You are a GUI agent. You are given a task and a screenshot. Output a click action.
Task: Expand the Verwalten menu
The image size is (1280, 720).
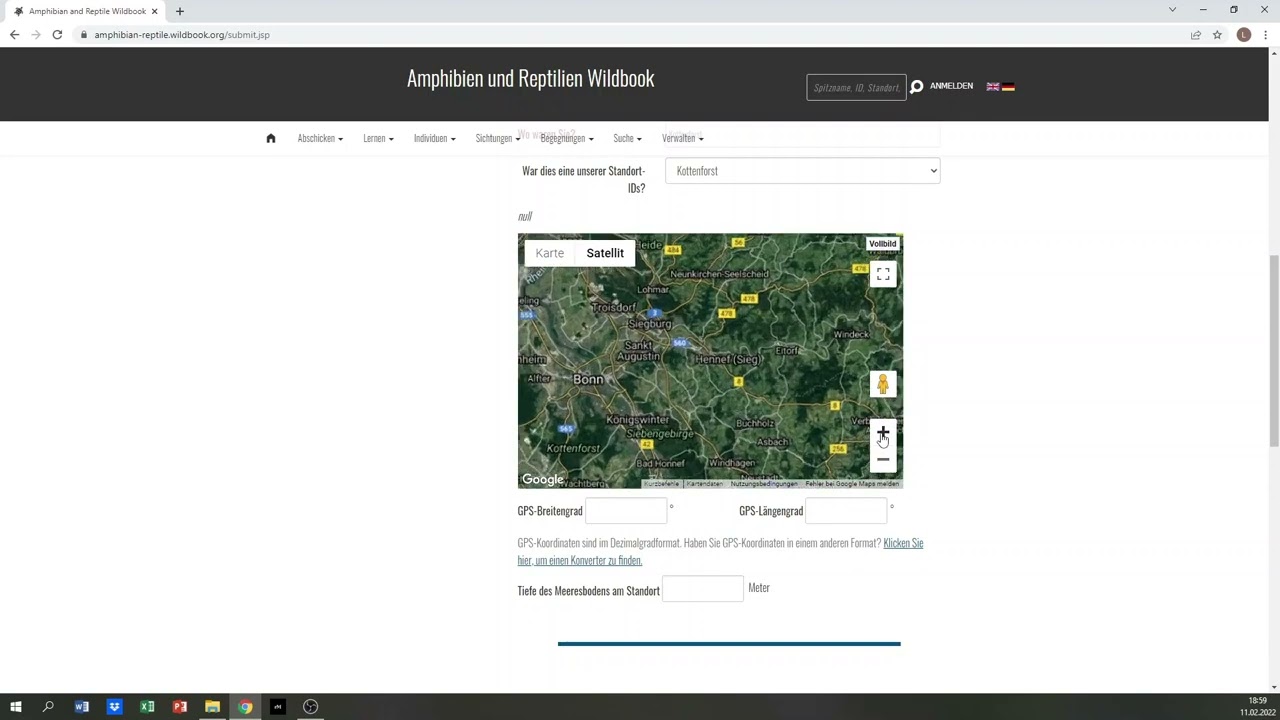(682, 138)
